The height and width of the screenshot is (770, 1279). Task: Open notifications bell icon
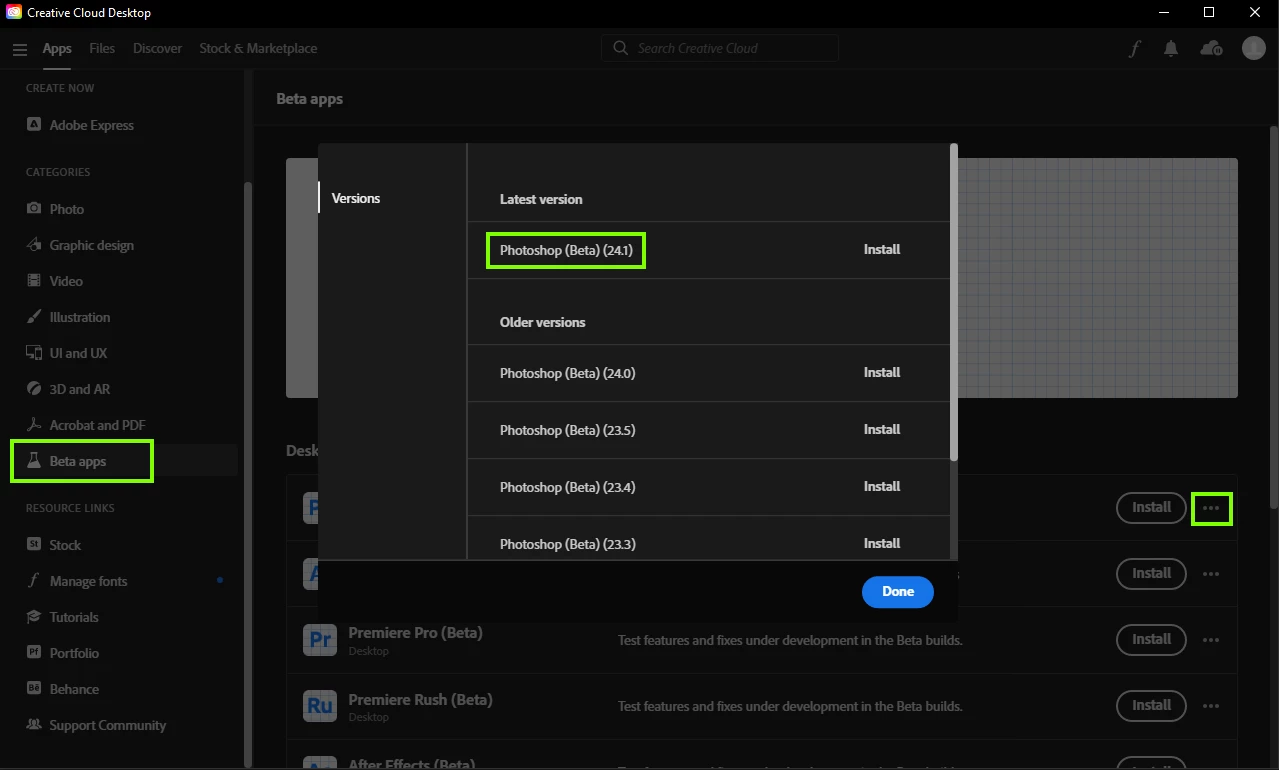(x=1171, y=48)
